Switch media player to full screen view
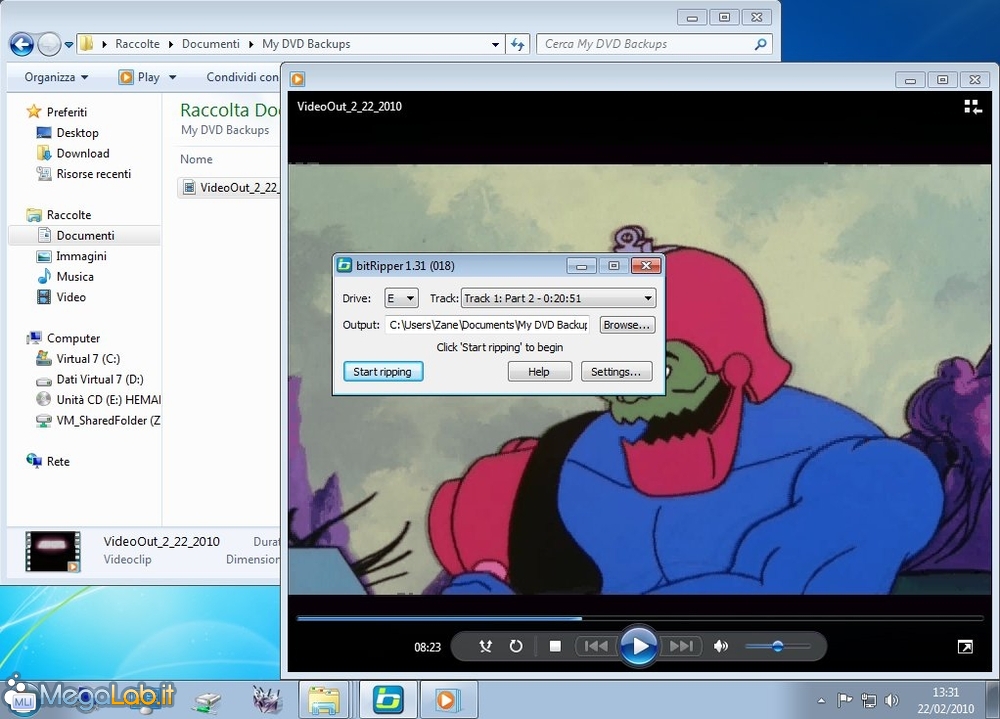The height and width of the screenshot is (719, 1000). [x=965, y=647]
